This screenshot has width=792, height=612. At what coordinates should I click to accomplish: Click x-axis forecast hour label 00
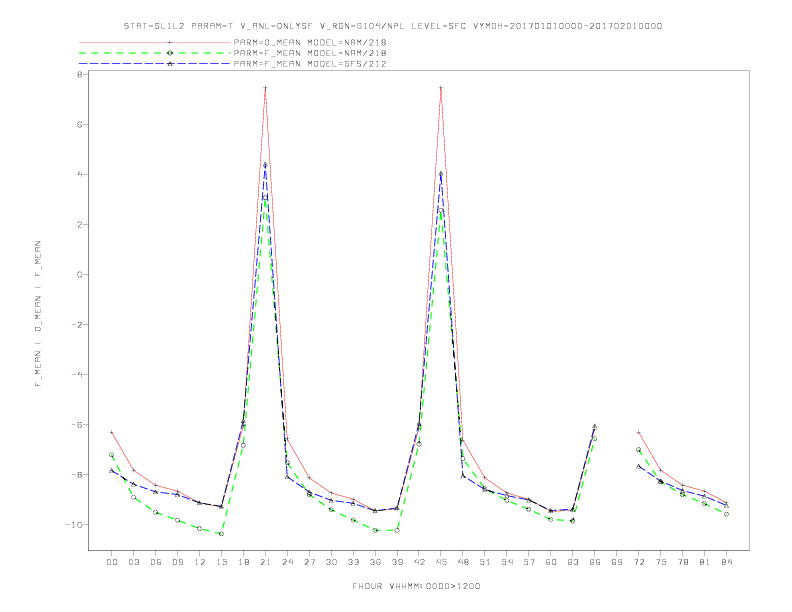click(x=112, y=562)
